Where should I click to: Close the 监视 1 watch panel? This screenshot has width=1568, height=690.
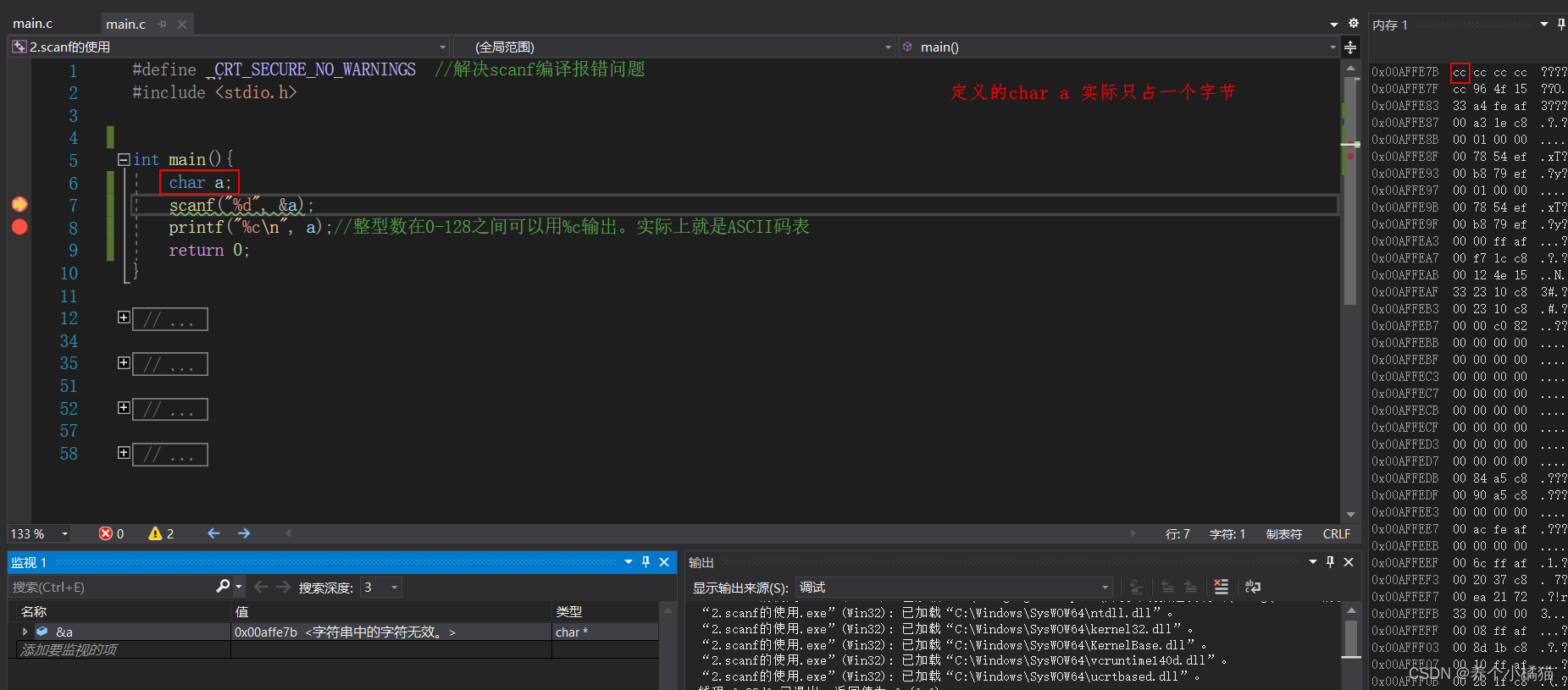[664, 562]
